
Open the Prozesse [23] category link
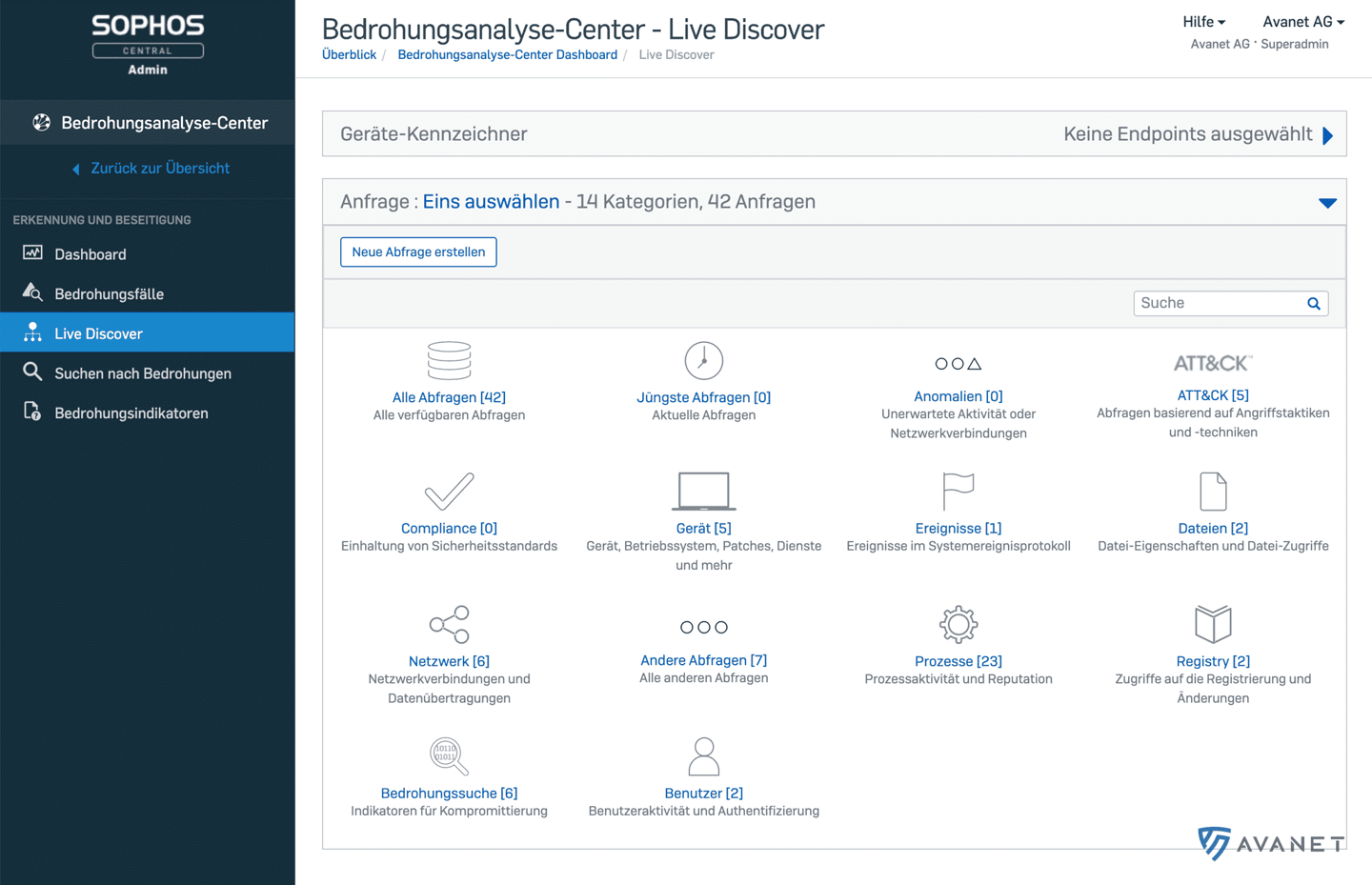(958, 661)
